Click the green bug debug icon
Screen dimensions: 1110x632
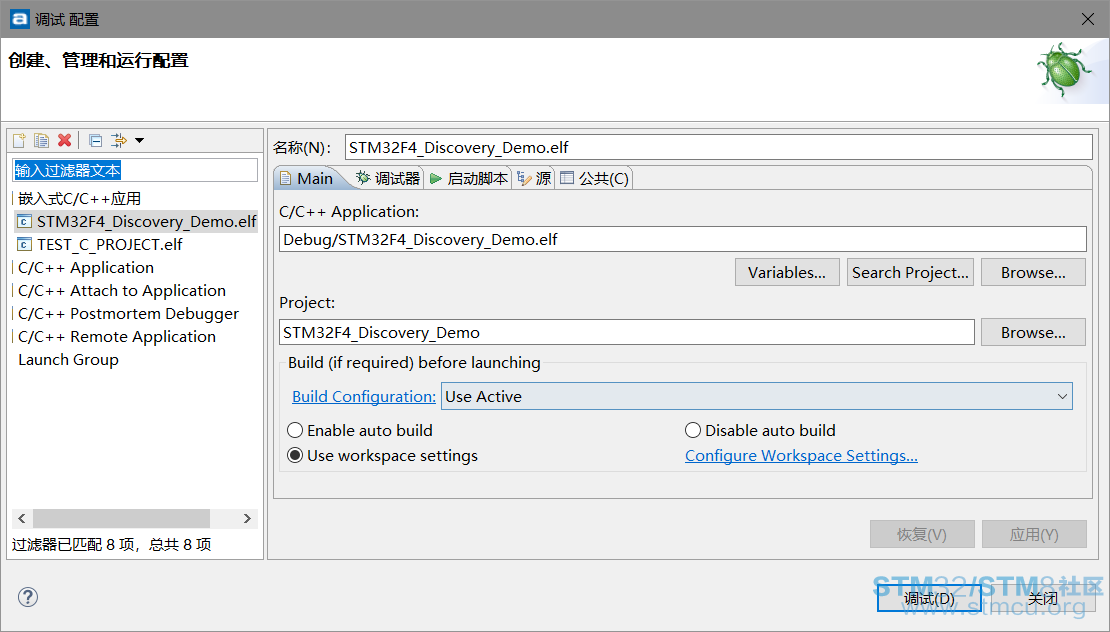pyautogui.click(x=1064, y=70)
